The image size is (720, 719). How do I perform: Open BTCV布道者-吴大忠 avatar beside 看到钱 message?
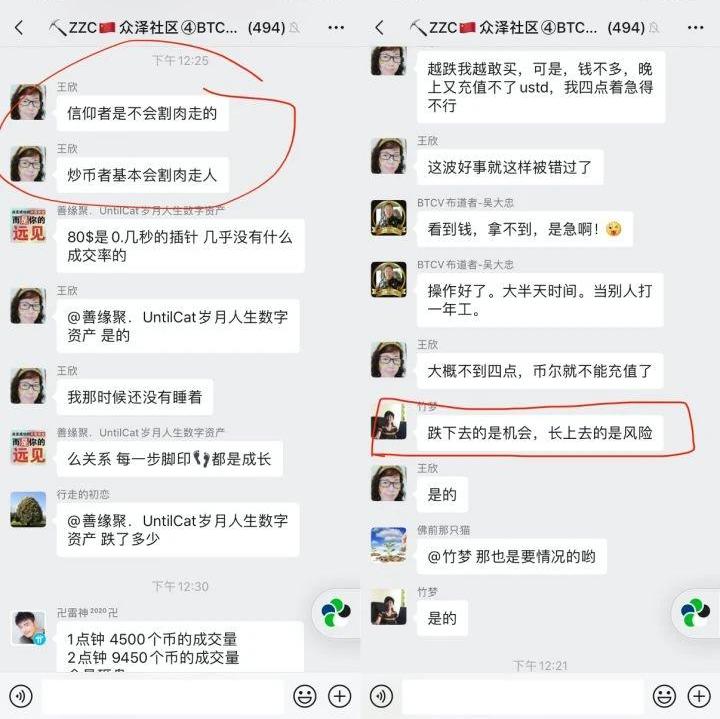(x=388, y=218)
